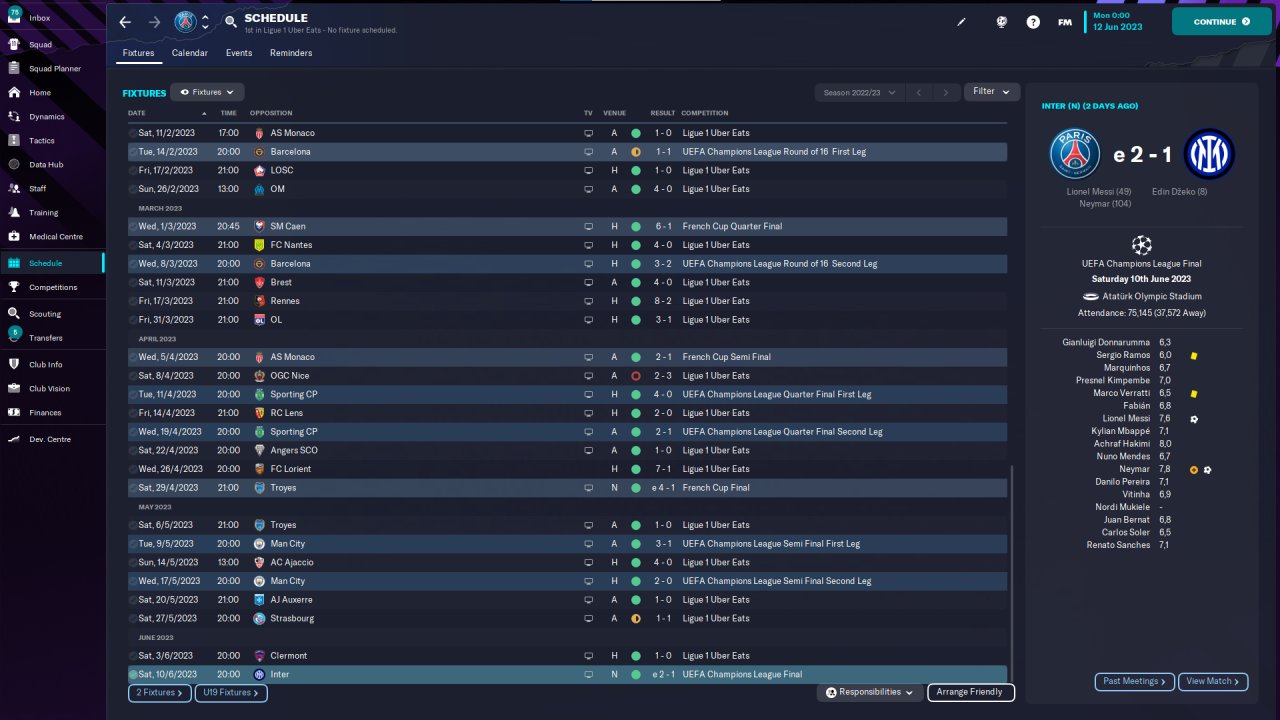Screen dimensions: 1280x720
Task: Click the 8 - 2 result against Rennes
Action: [662, 301]
